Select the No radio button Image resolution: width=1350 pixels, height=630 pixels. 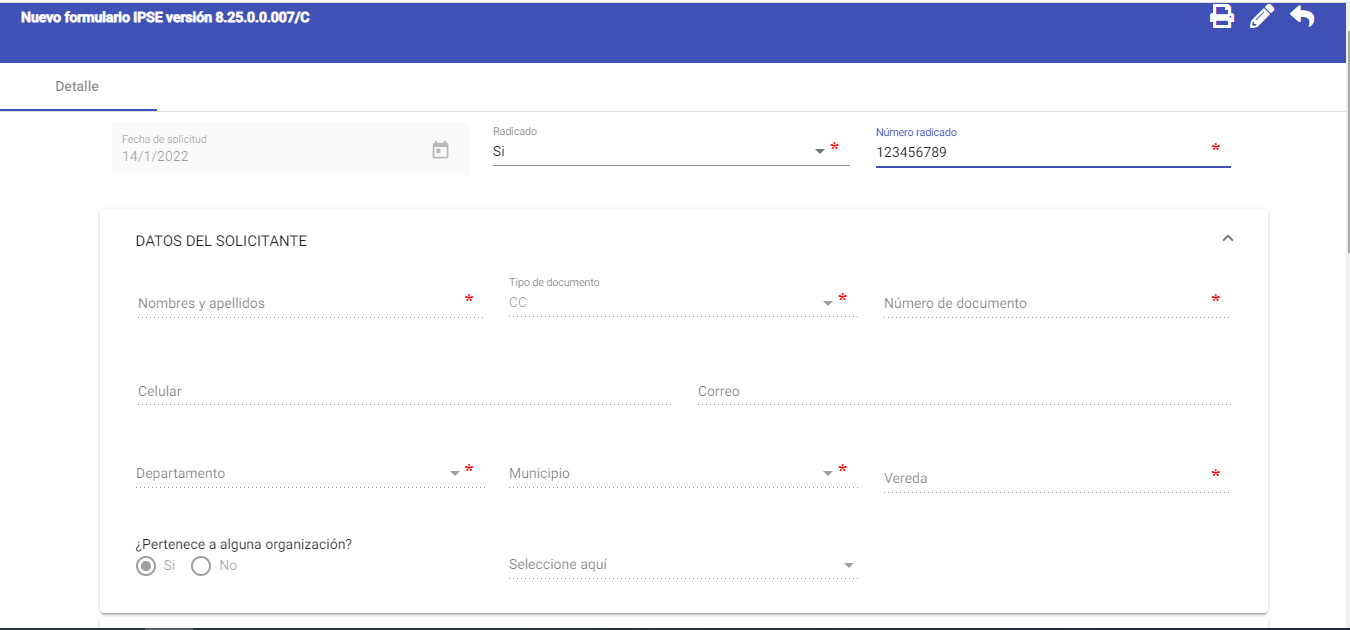(201, 566)
